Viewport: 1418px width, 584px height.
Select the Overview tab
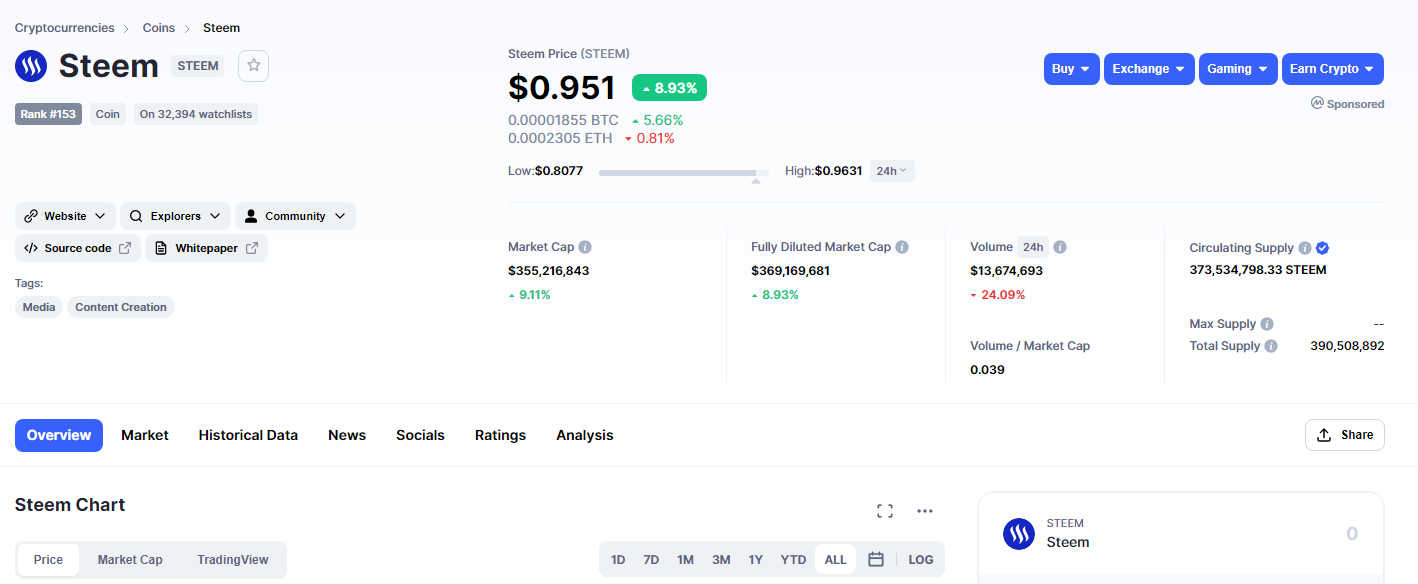(59, 435)
